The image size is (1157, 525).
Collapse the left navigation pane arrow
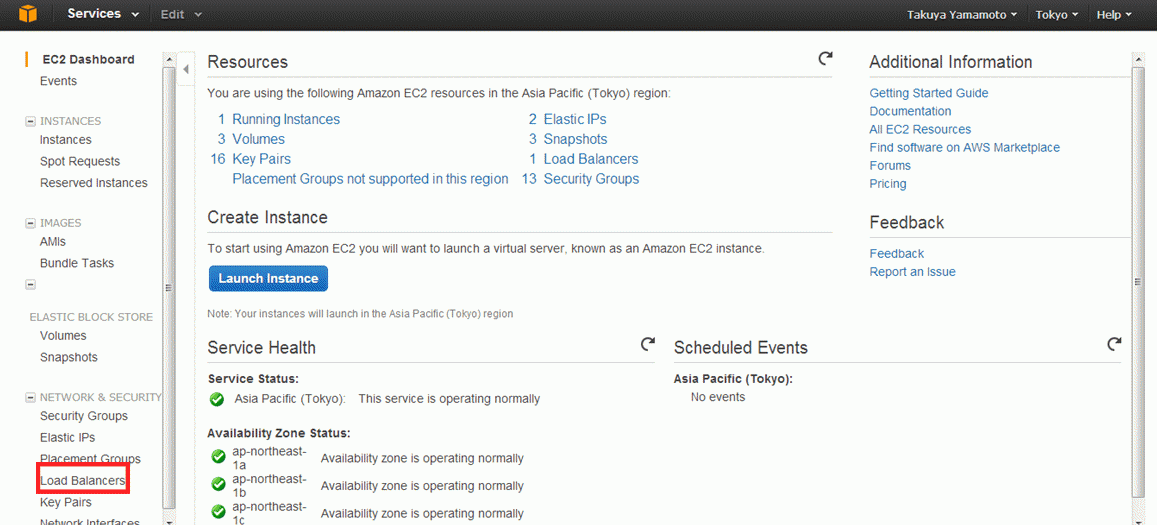tap(186, 69)
